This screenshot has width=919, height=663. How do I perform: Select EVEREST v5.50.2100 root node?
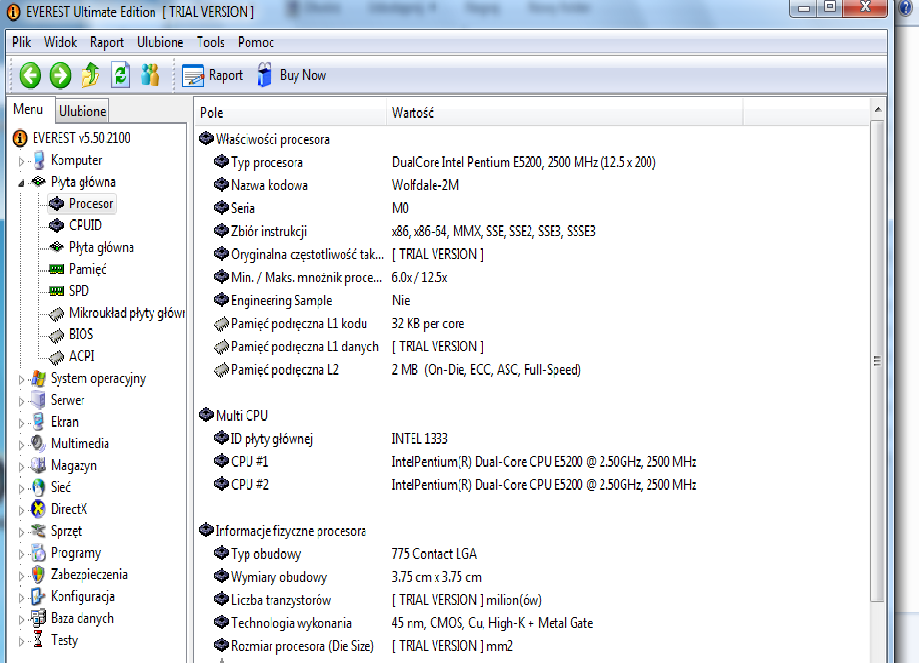pyautogui.click(x=81, y=138)
